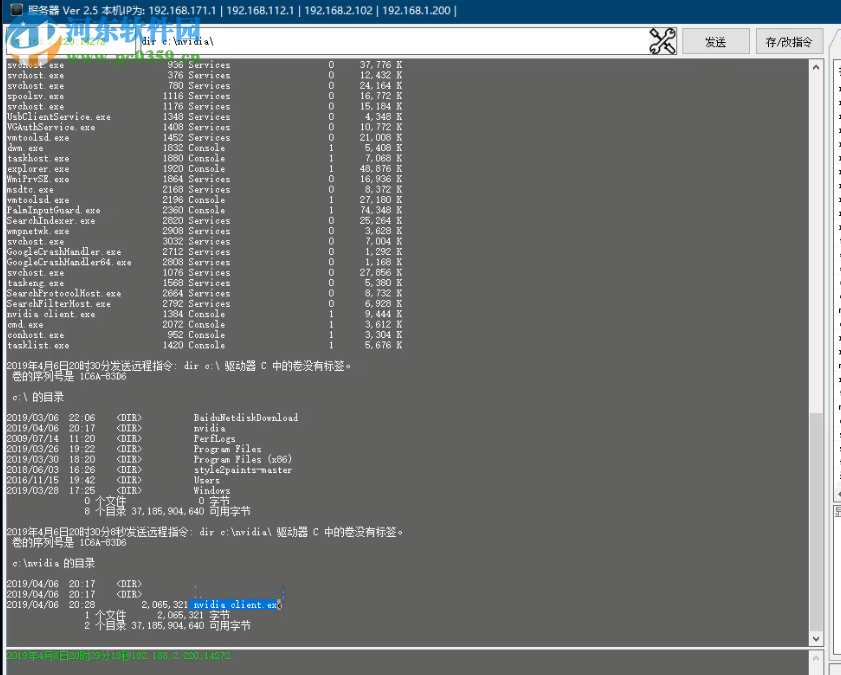
Task: Click output pane scrollbar down arrow
Action: click(816, 639)
